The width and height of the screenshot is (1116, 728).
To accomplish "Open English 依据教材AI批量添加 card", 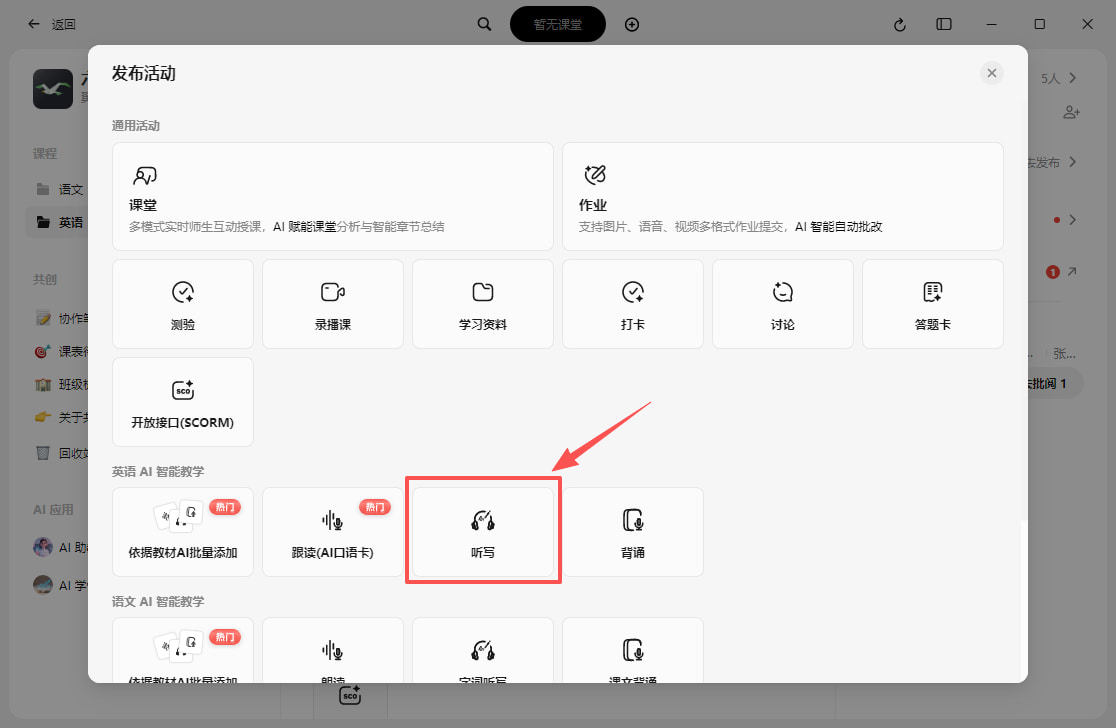I will coord(183,532).
